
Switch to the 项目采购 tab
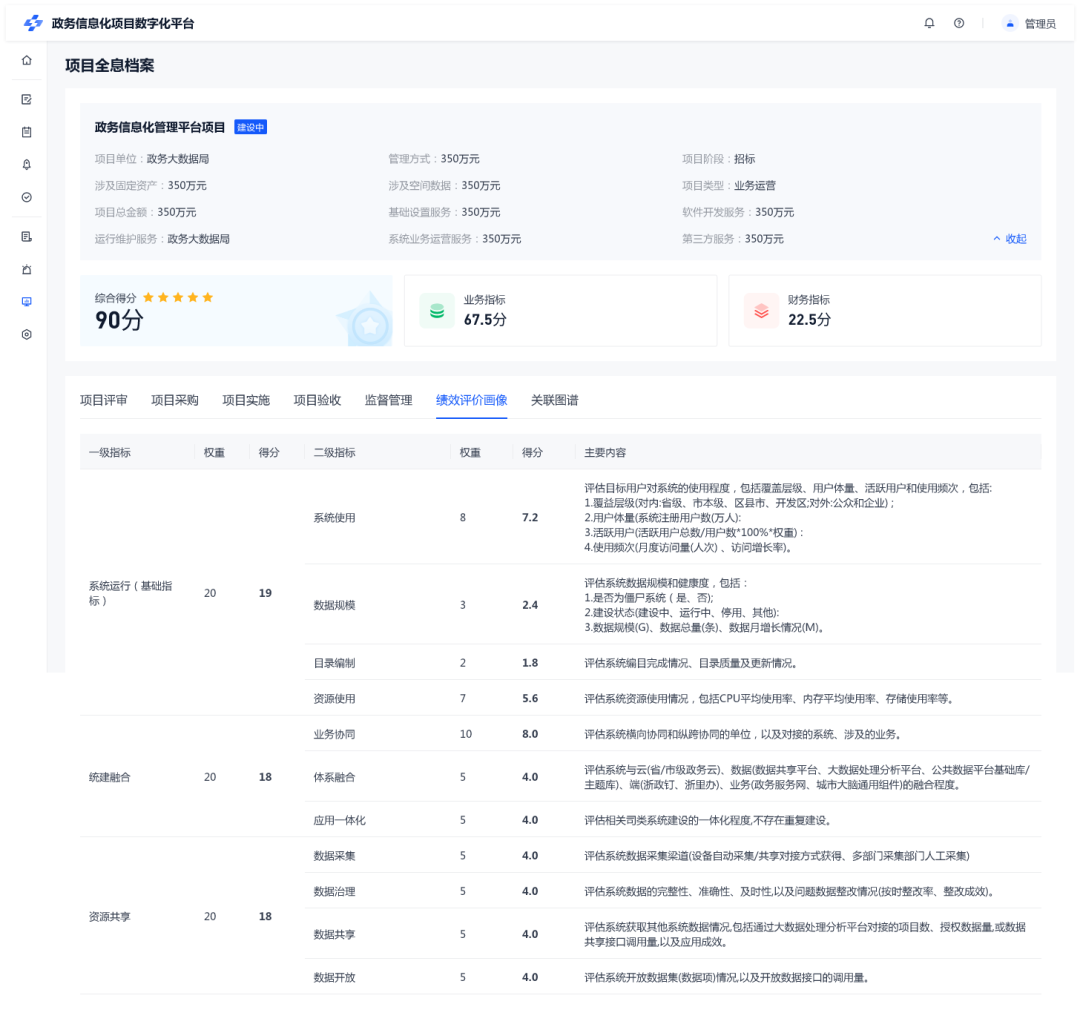point(175,400)
